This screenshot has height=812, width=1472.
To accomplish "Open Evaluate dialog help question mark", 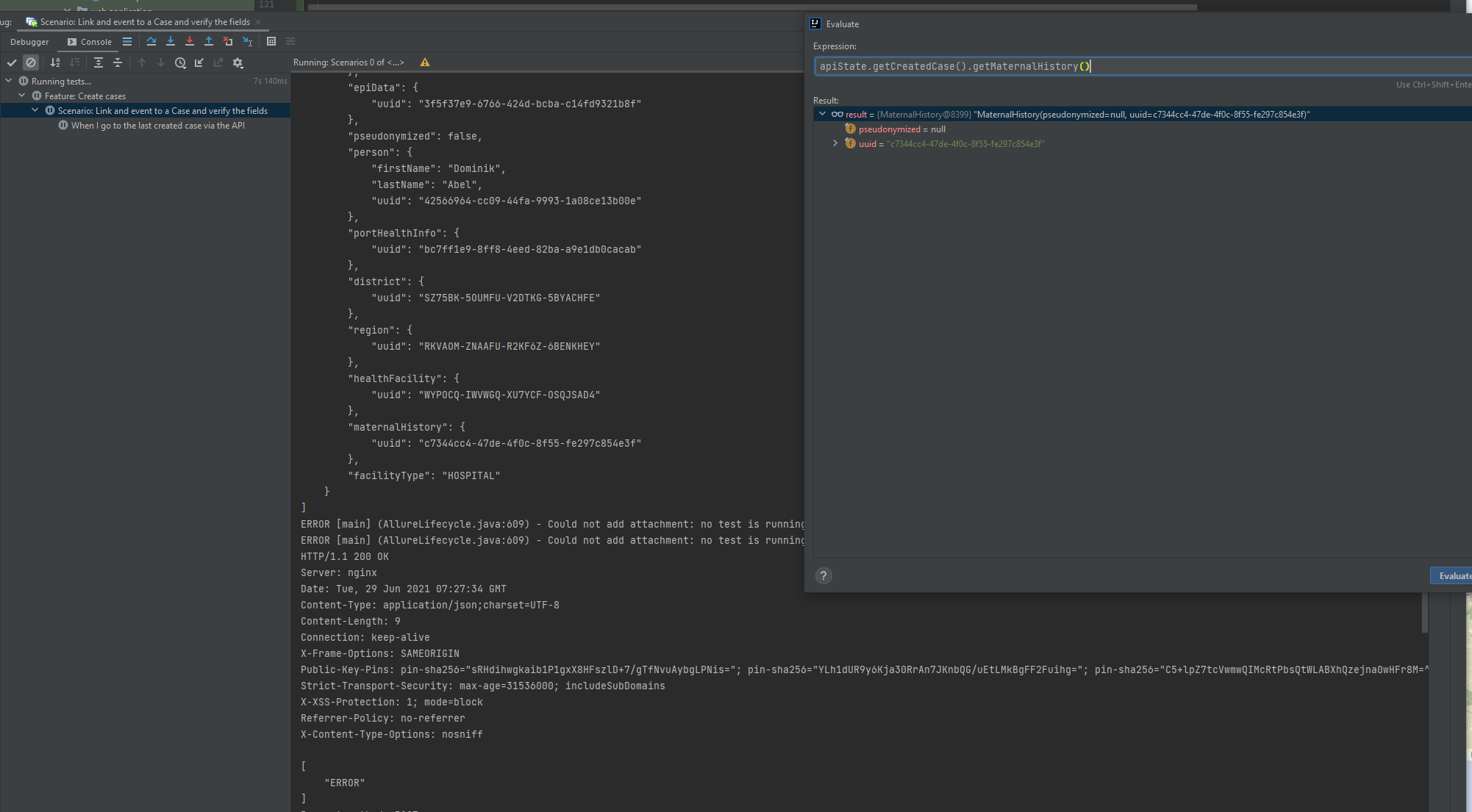I will tap(823, 576).
